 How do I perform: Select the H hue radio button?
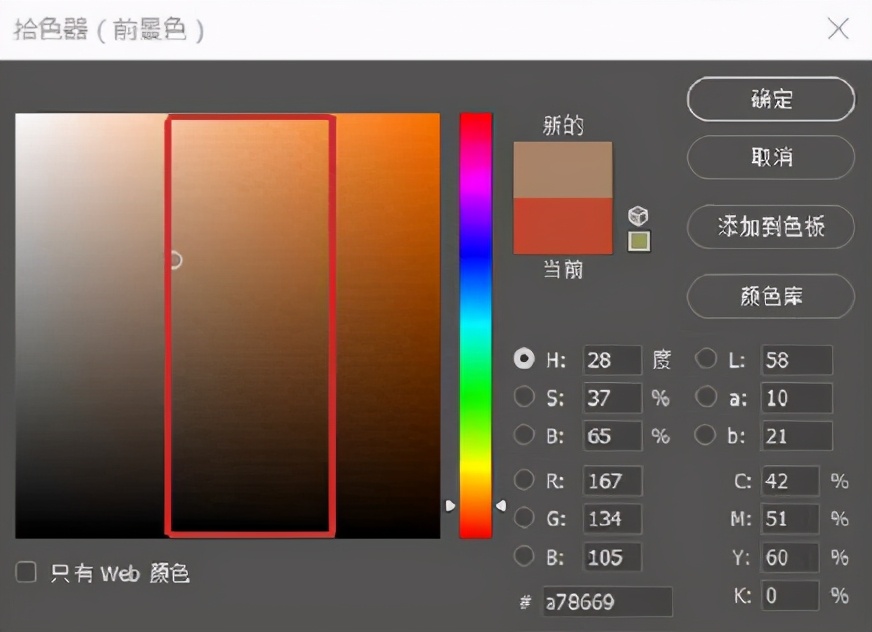point(524,359)
